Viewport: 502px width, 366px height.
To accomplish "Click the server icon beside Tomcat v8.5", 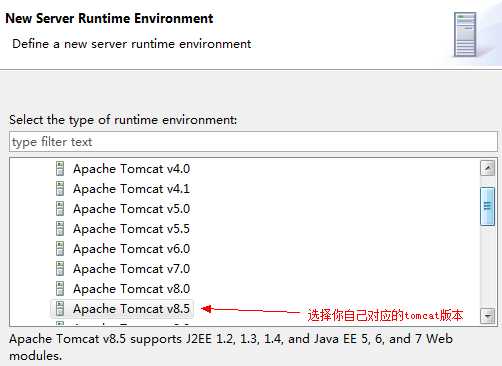I will (x=60, y=309).
